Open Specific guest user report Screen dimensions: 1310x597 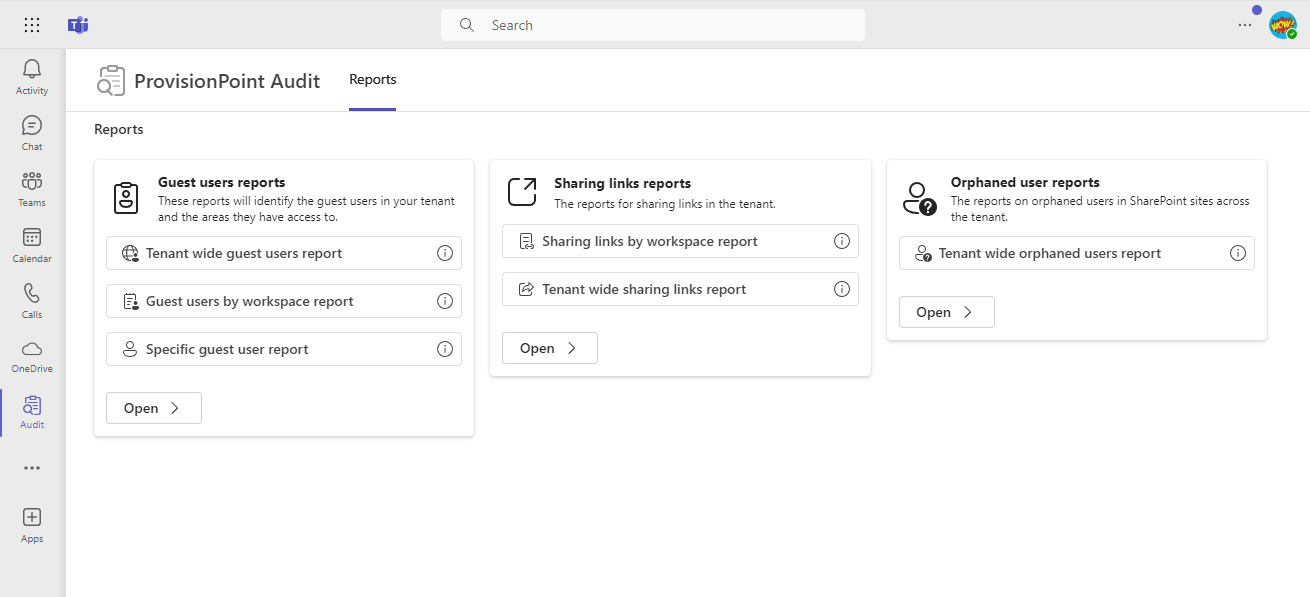(x=284, y=349)
